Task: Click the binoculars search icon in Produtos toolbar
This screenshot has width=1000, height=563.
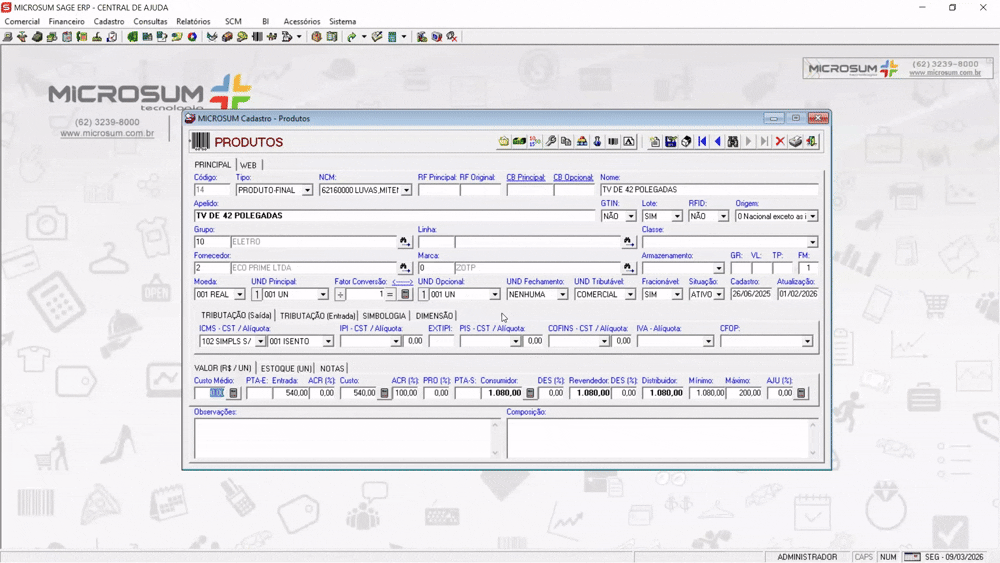Action: tap(733, 142)
